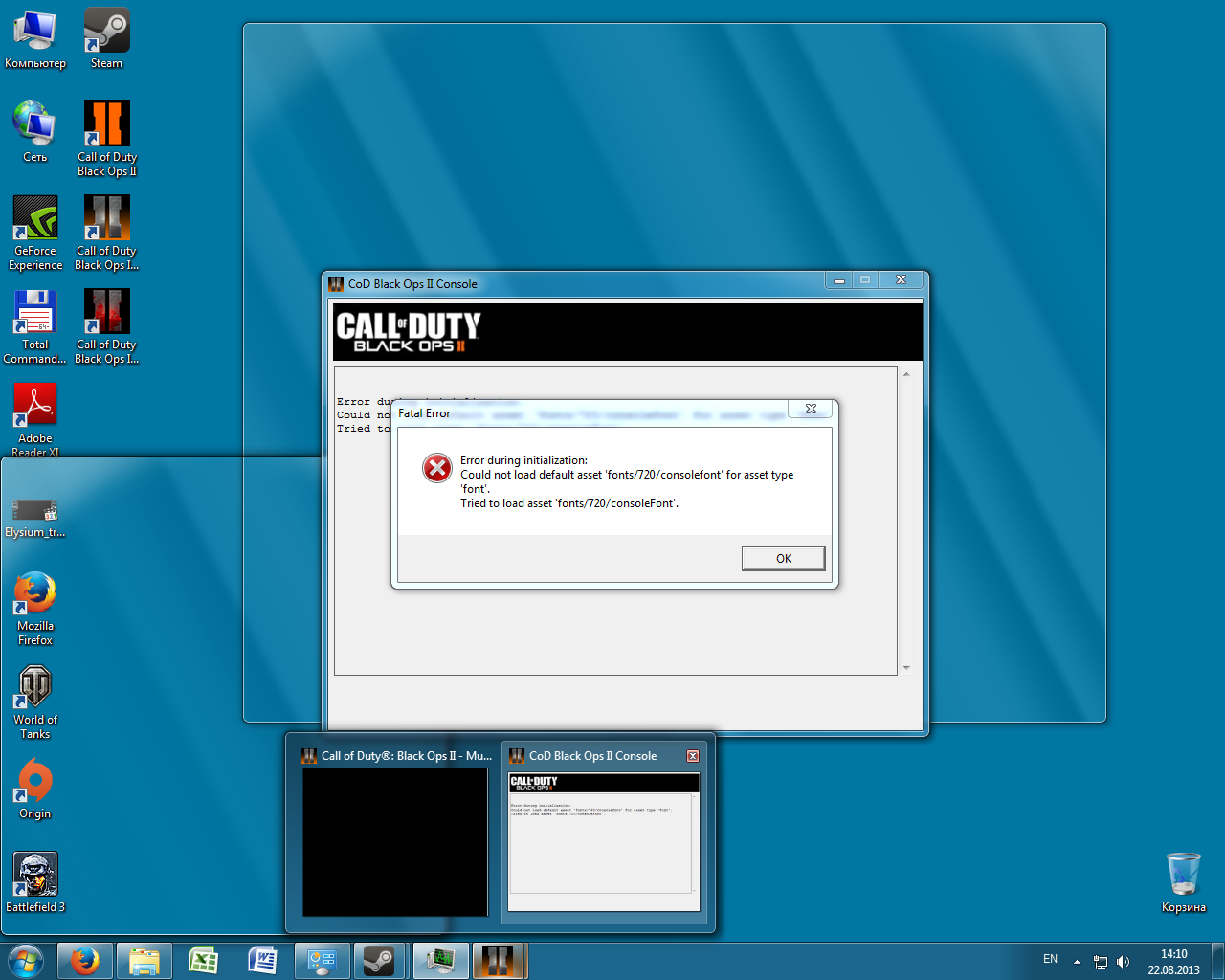Select the gray-logo Call of Duty Black Ops shortcut

tap(107, 234)
